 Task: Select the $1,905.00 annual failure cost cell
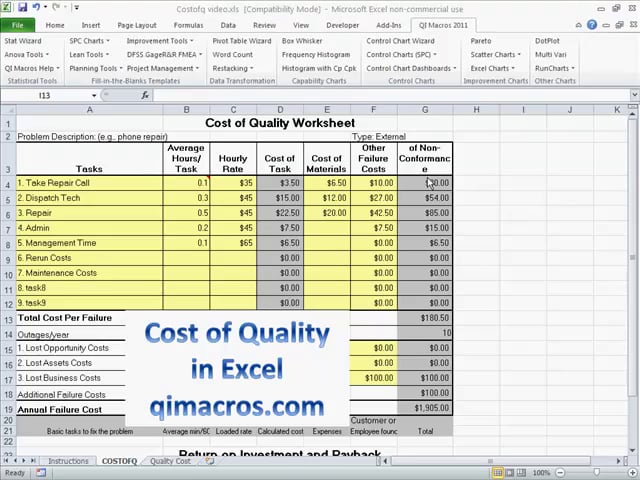tap(425, 408)
